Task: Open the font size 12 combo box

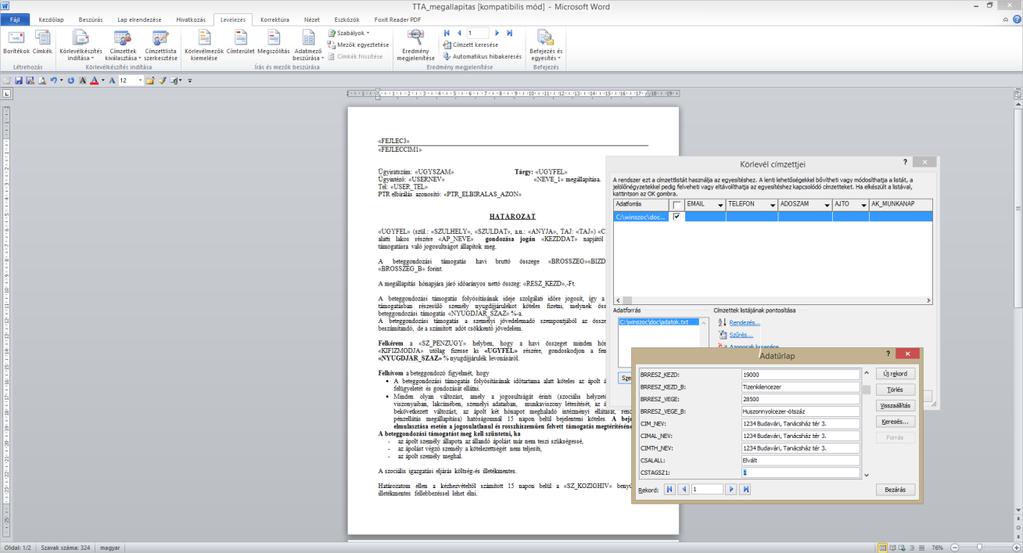Action: 130,81
